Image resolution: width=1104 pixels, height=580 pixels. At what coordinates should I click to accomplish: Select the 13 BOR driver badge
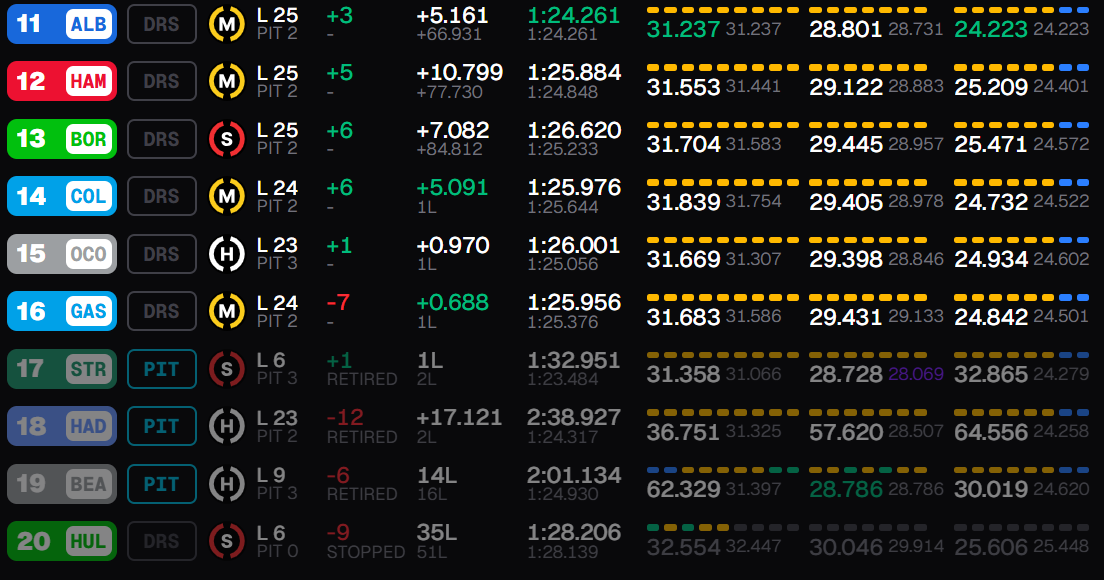point(62,139)
